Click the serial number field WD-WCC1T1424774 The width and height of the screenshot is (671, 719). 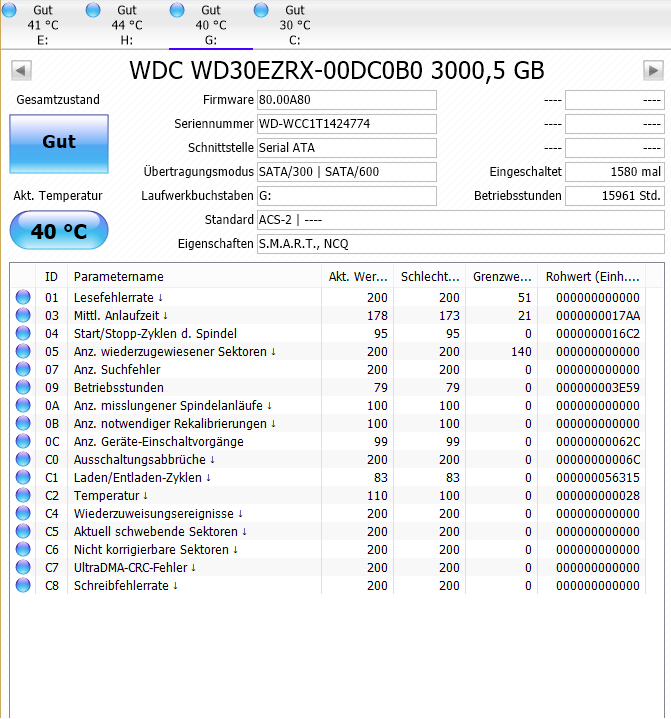click(347, 124)
